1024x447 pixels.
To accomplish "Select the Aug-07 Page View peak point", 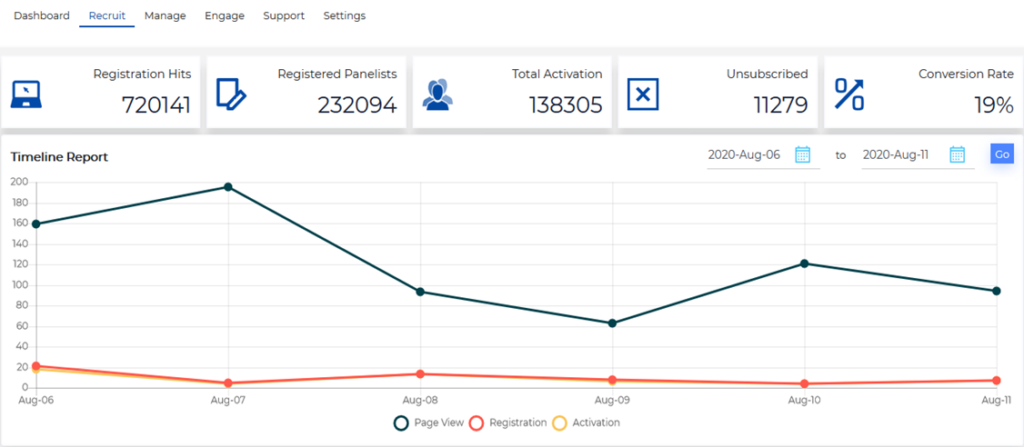I will pos(228,187).
